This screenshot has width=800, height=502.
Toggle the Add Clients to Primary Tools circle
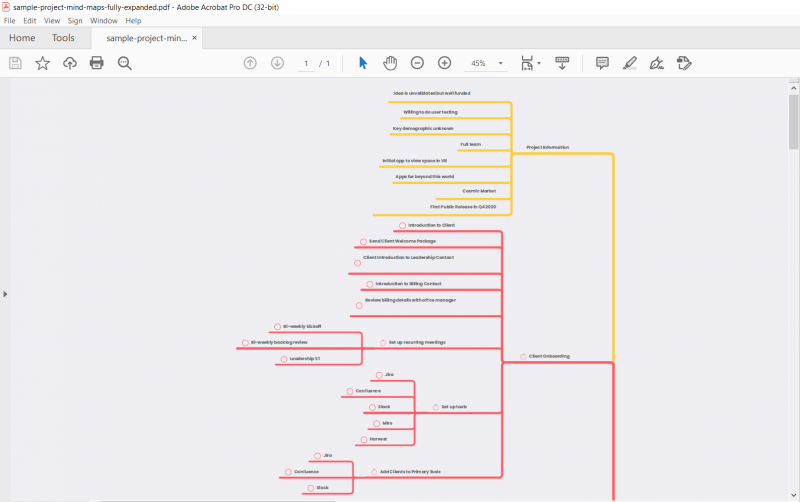tap(374, 472)
